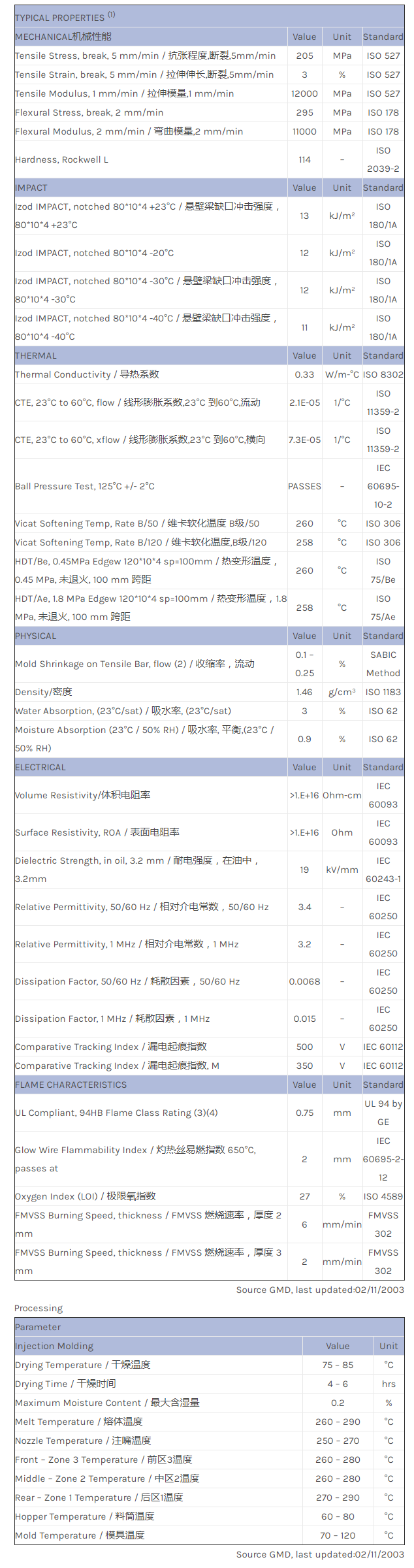Click the IMPACT section header
414x1568 pixels.
click(x=31, y=188)
